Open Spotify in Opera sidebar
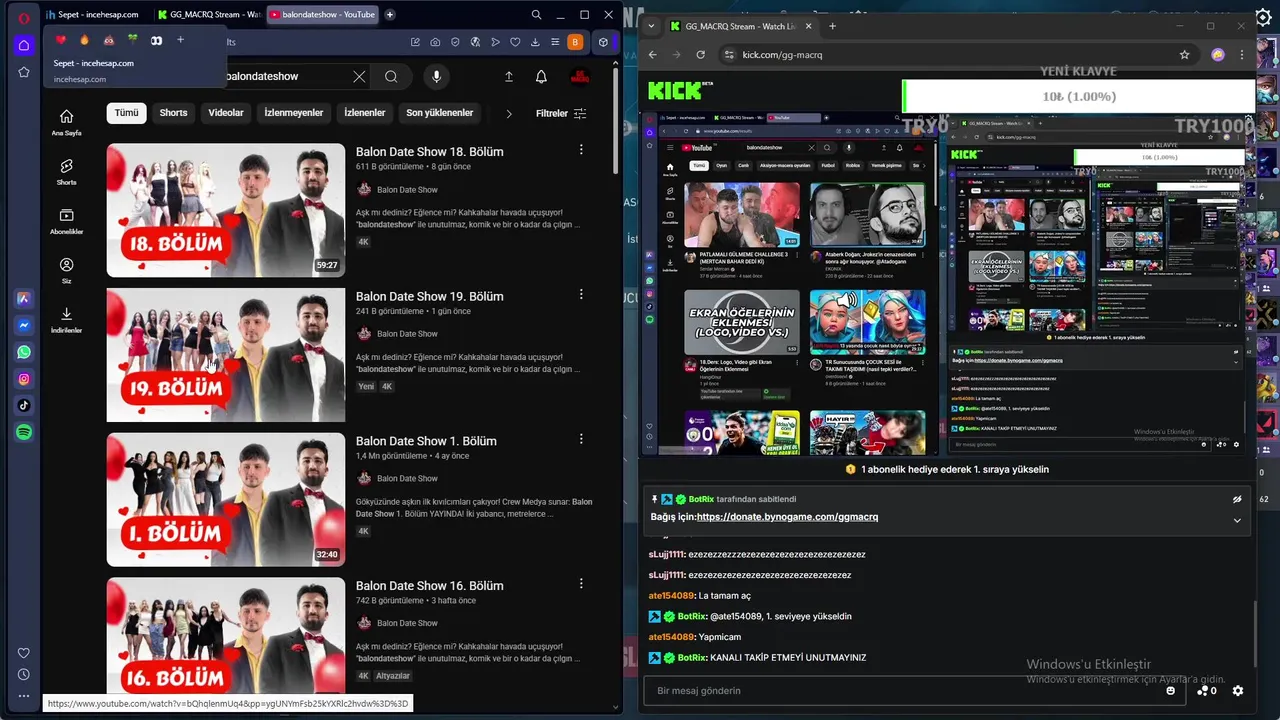Image resolution: width=1280 pixels, height=720 pixels. (x=24, y=432)
